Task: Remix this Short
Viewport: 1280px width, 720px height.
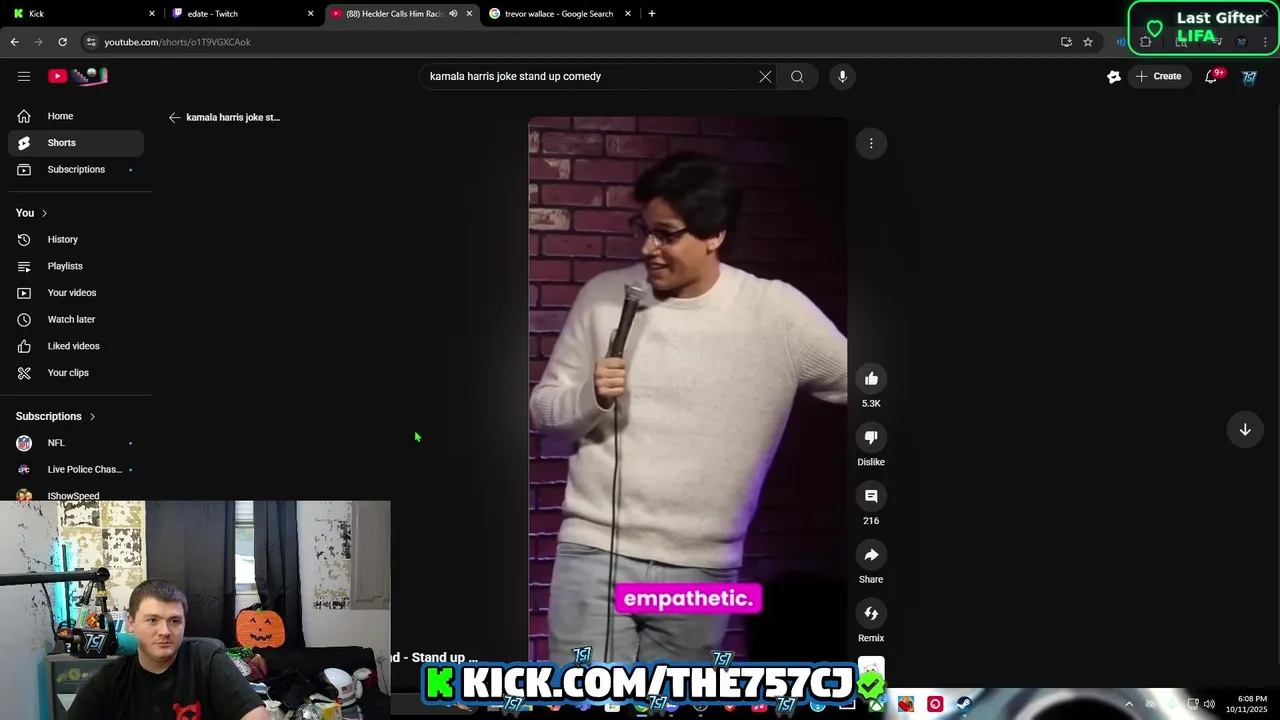Action: [871, 613]
